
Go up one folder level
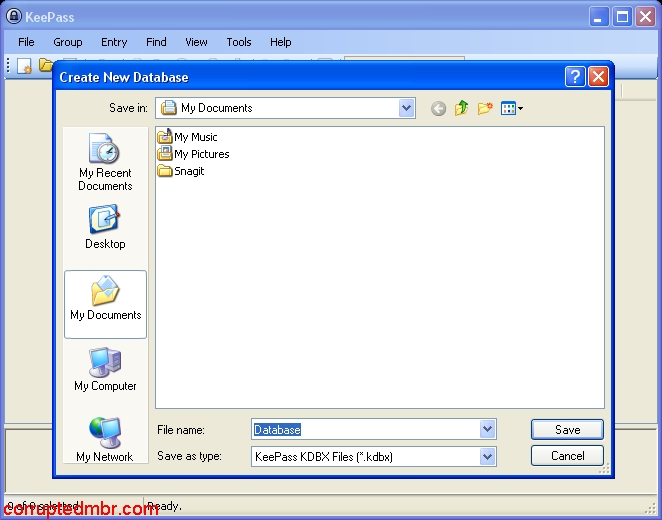coord(461,108)
